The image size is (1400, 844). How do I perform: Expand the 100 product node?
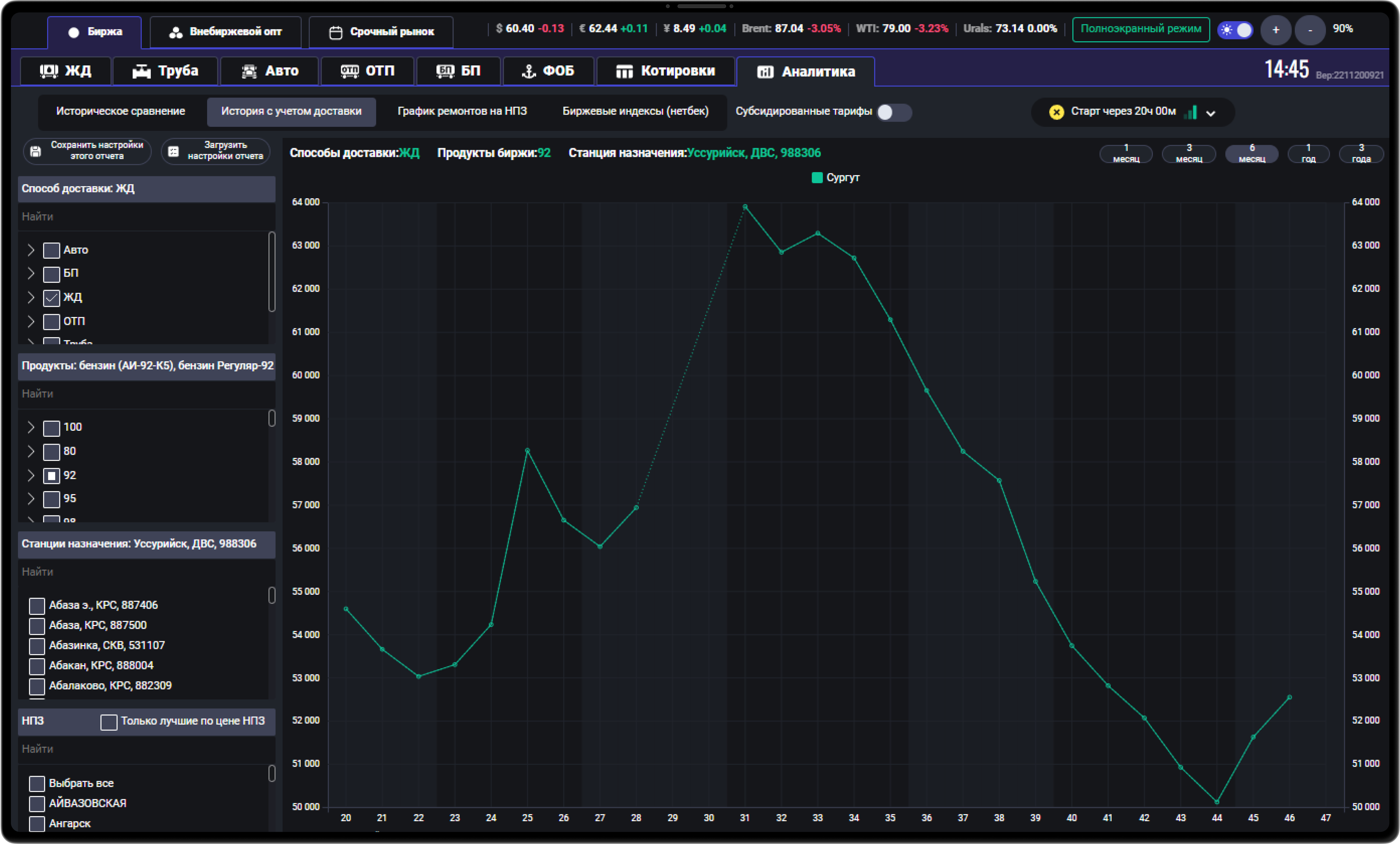click(x=31, y=427)
